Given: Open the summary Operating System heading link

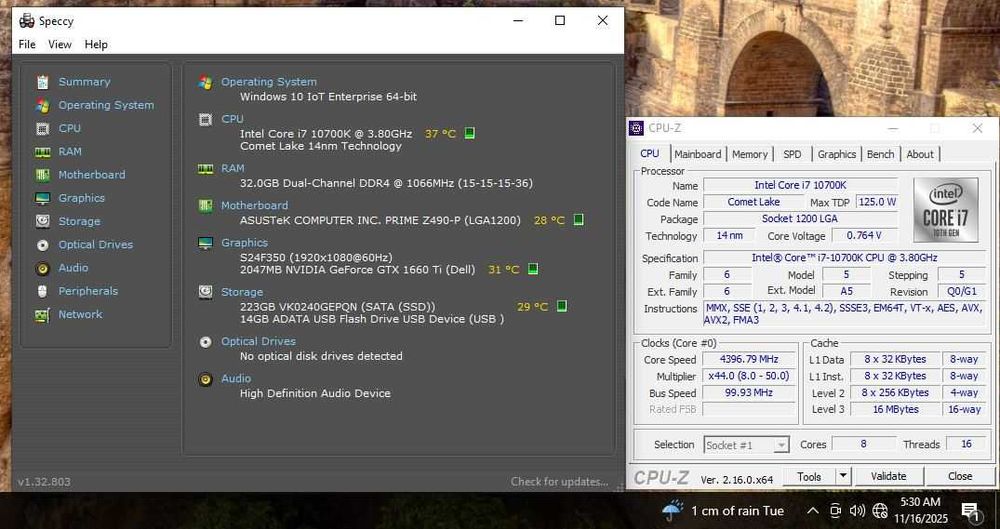Looking at the screenshot, I should tap(269, 82).
